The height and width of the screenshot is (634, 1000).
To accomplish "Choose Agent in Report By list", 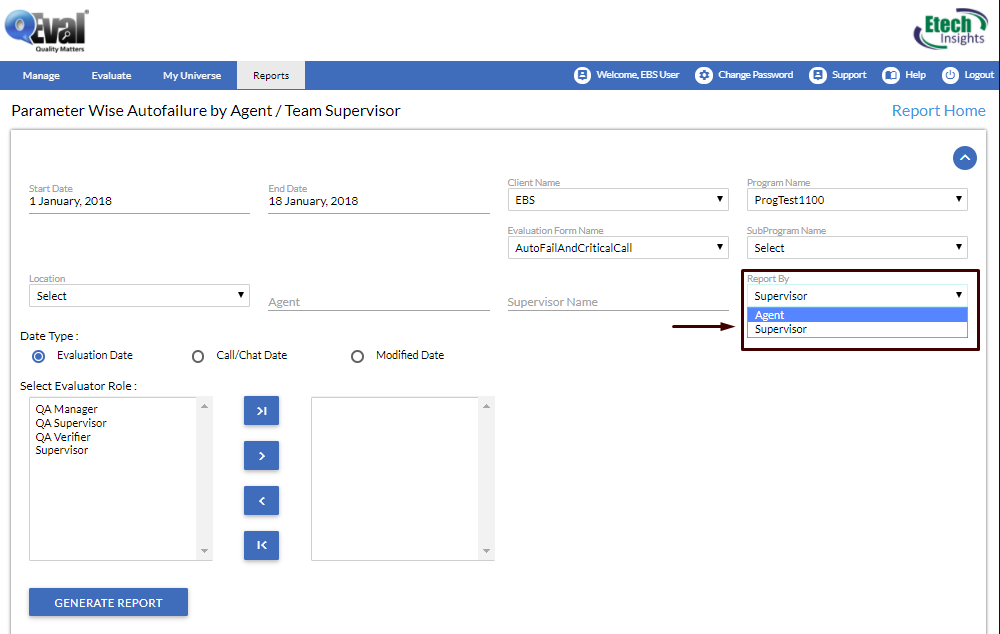I will pyautogui.click(x=857, y=315).
